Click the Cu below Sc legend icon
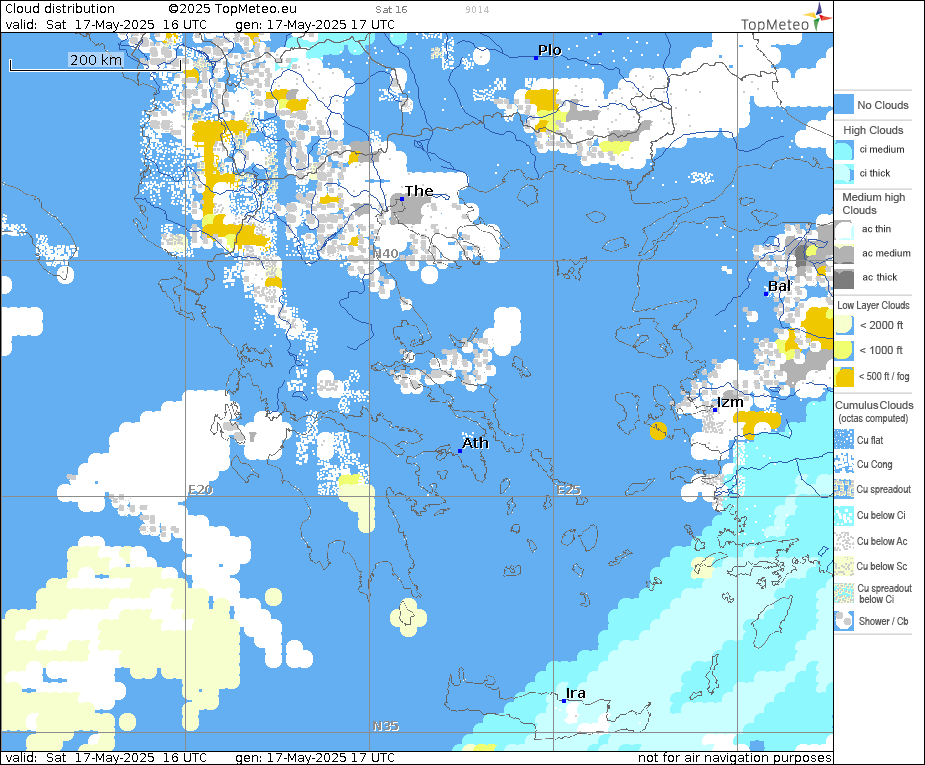 (x=844, y=566)
